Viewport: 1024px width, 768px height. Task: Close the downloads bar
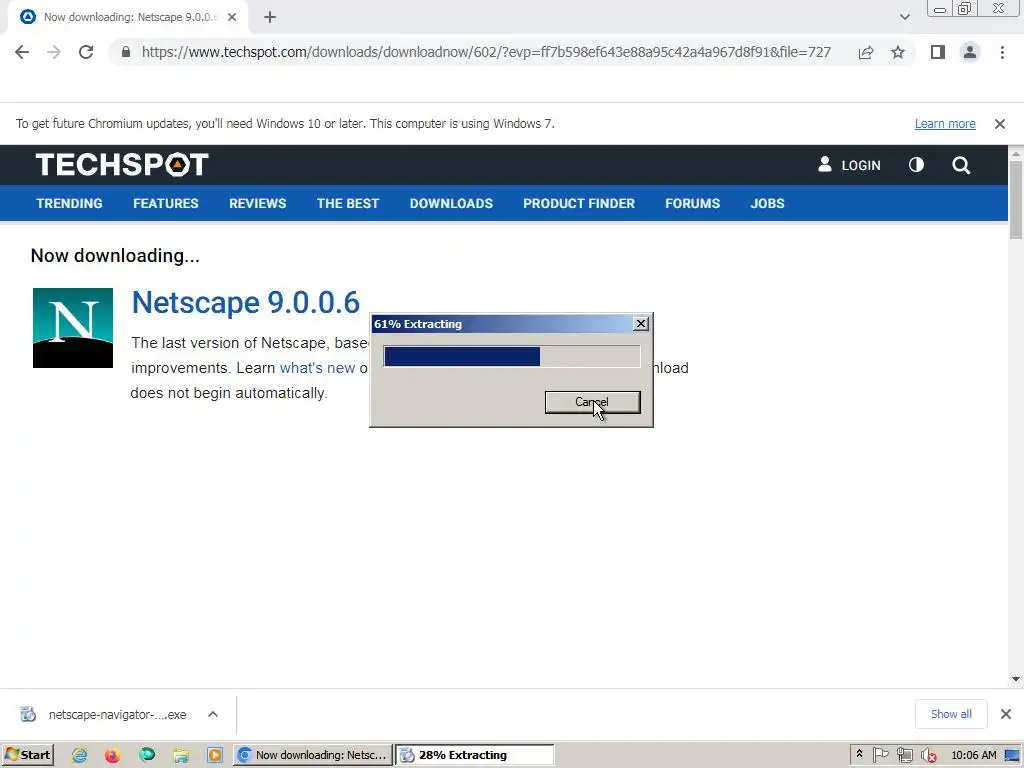[x=1006, y=714]
